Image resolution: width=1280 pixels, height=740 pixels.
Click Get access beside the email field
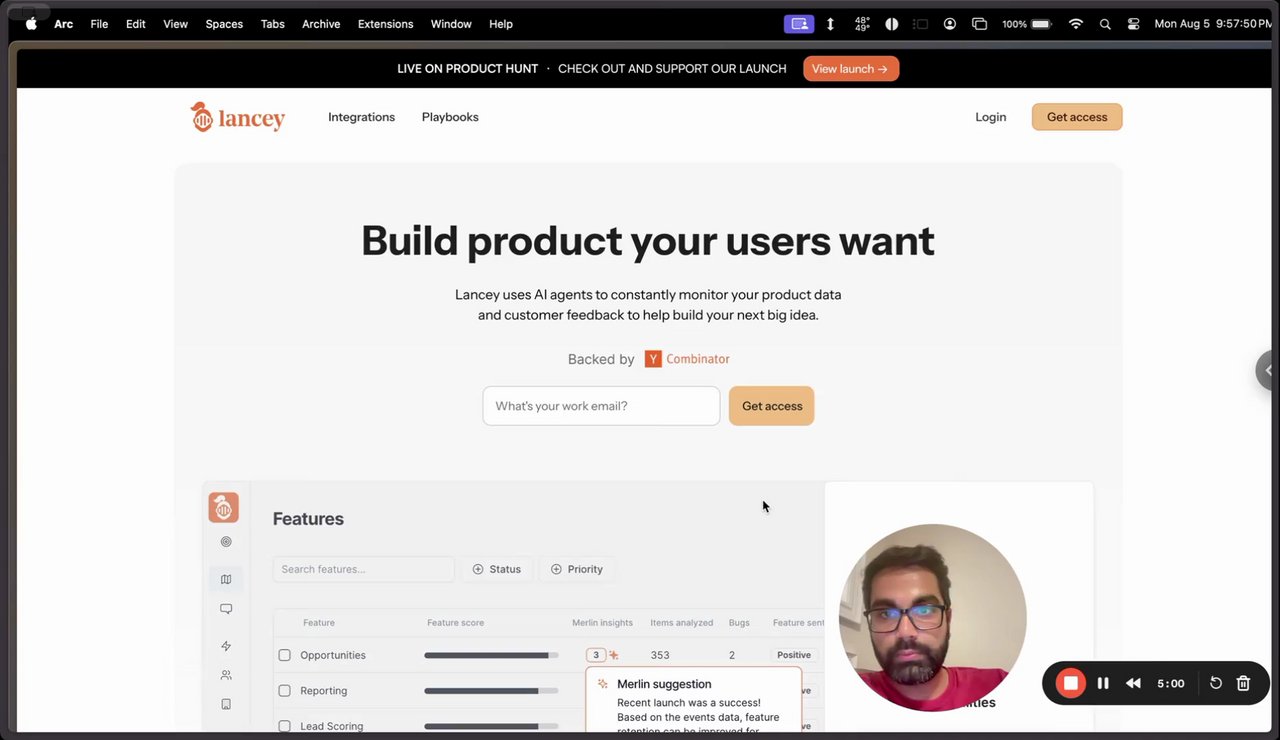[772, 406]
